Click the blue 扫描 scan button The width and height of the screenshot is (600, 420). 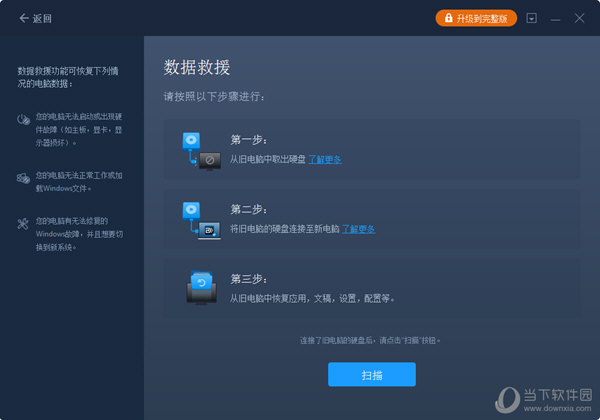click(x=372, y=374)
